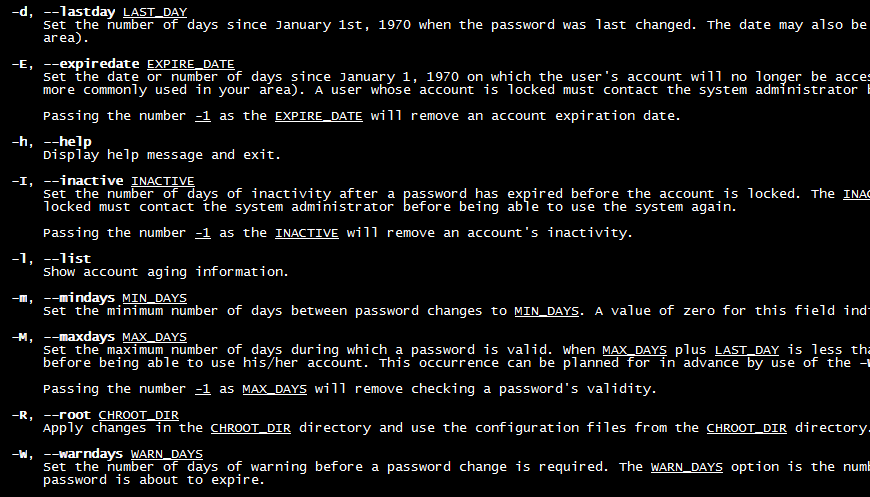Click the --lastday option flag
Viewport: 870px width, 497px height.
tap(79, 12)
